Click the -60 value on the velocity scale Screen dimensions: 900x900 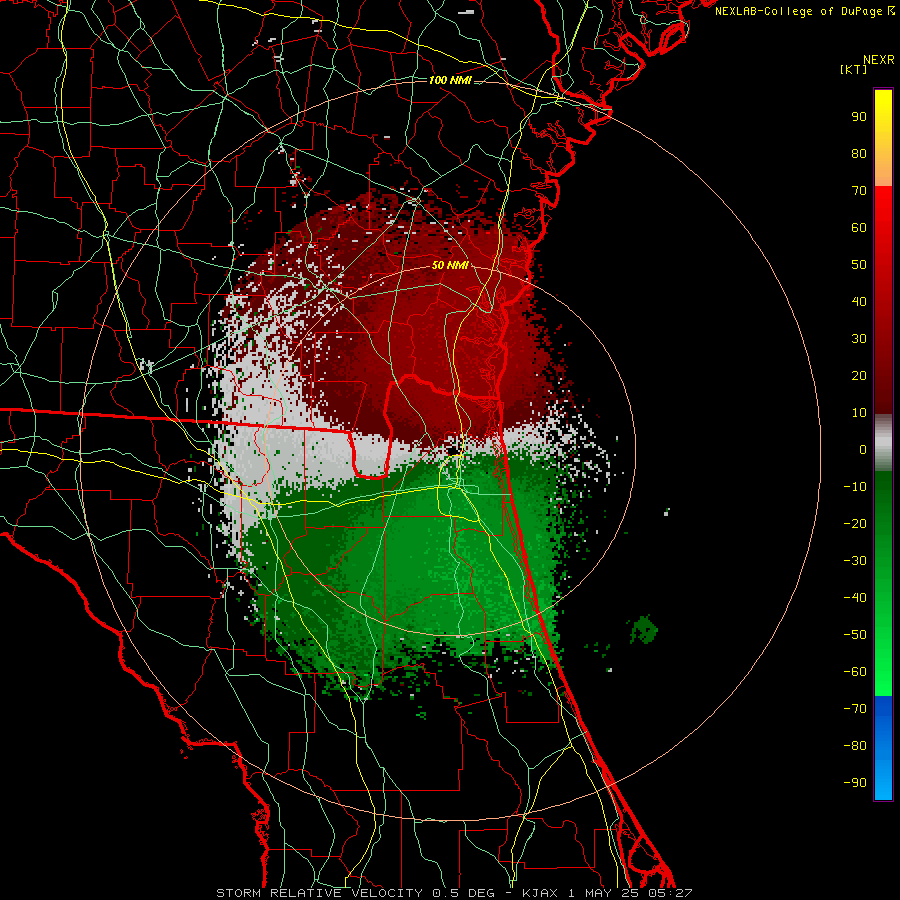[x=855, y=672]
